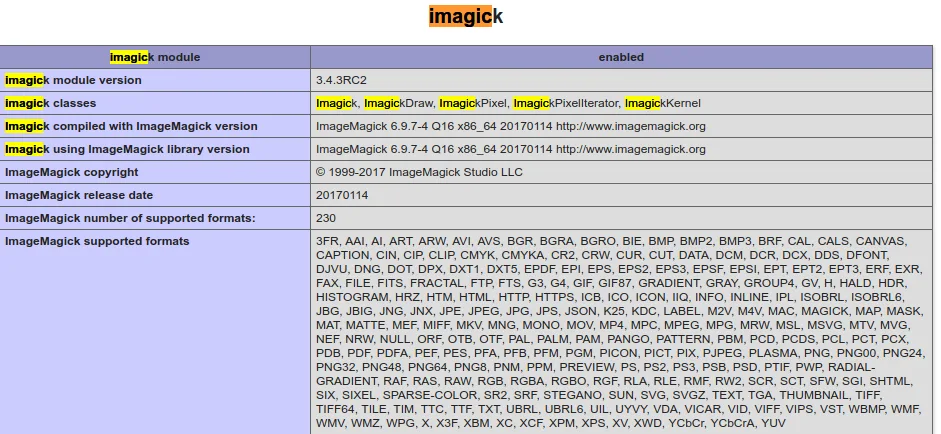Click the PLASMA format entry
Screen dimensions: 941x434
click(772, 353)
